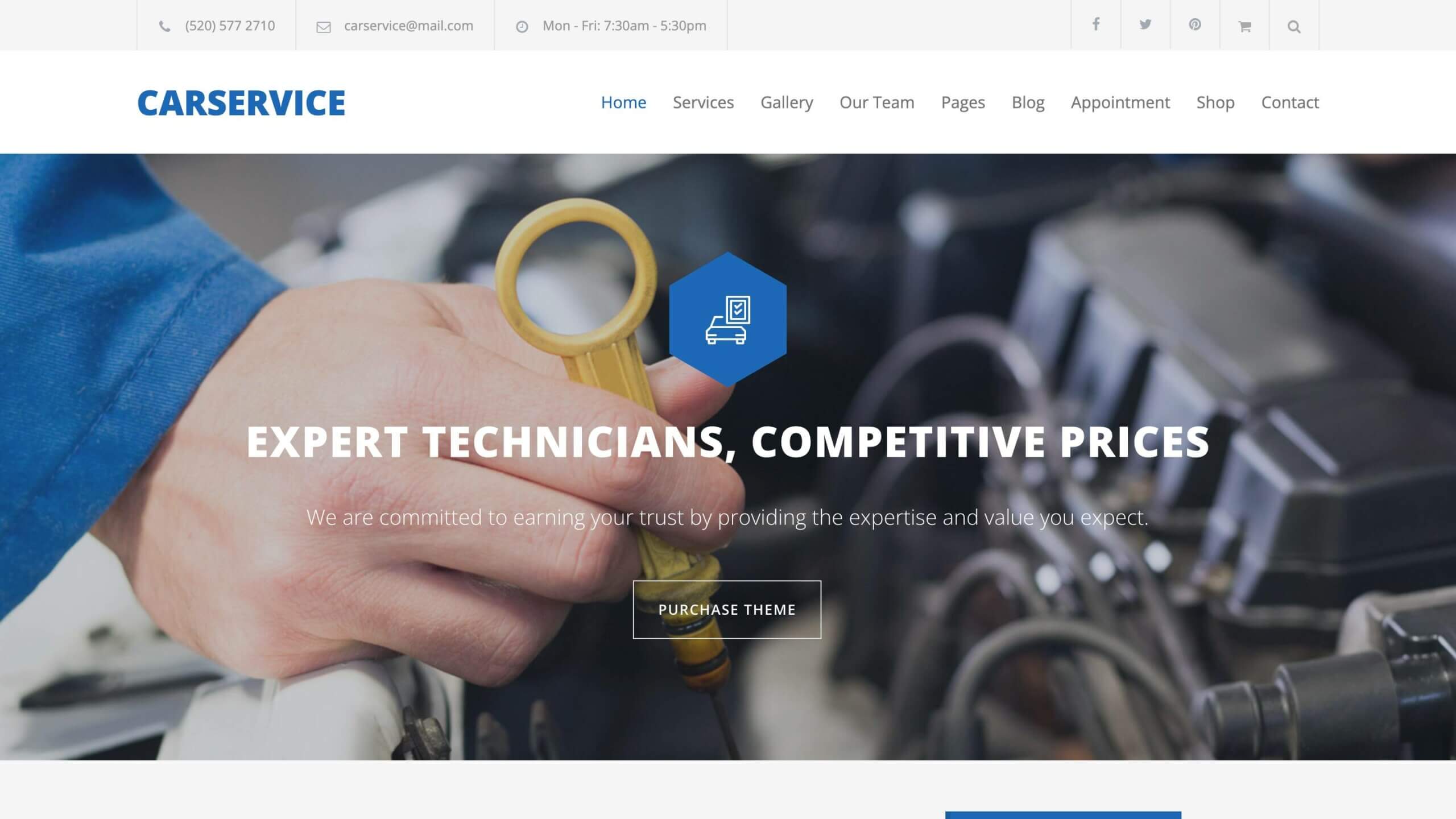Image resolution: width=1456 pixels, height=819 pixels.
Task: Click the business hours clock icon
Action: click(x=521, y=26)
